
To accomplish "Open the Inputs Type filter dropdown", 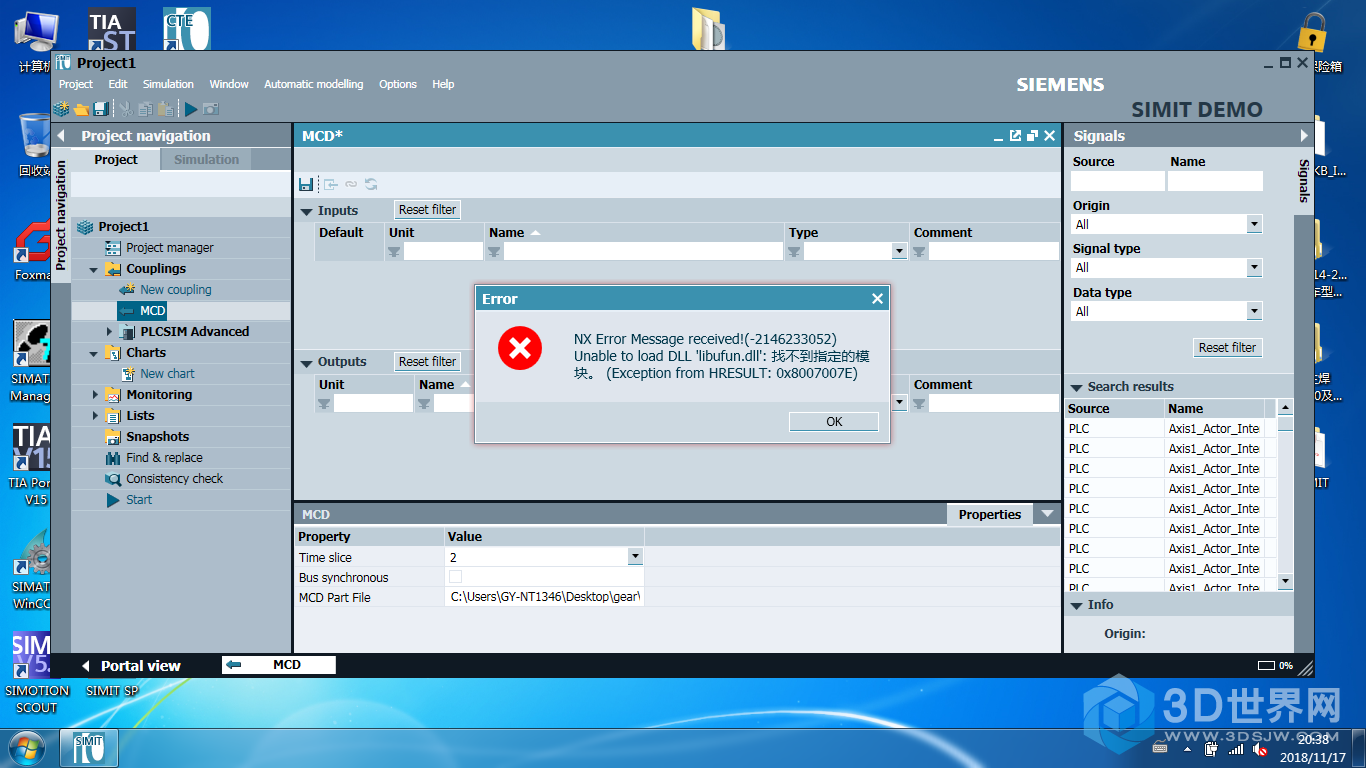I will pos(899,251).
